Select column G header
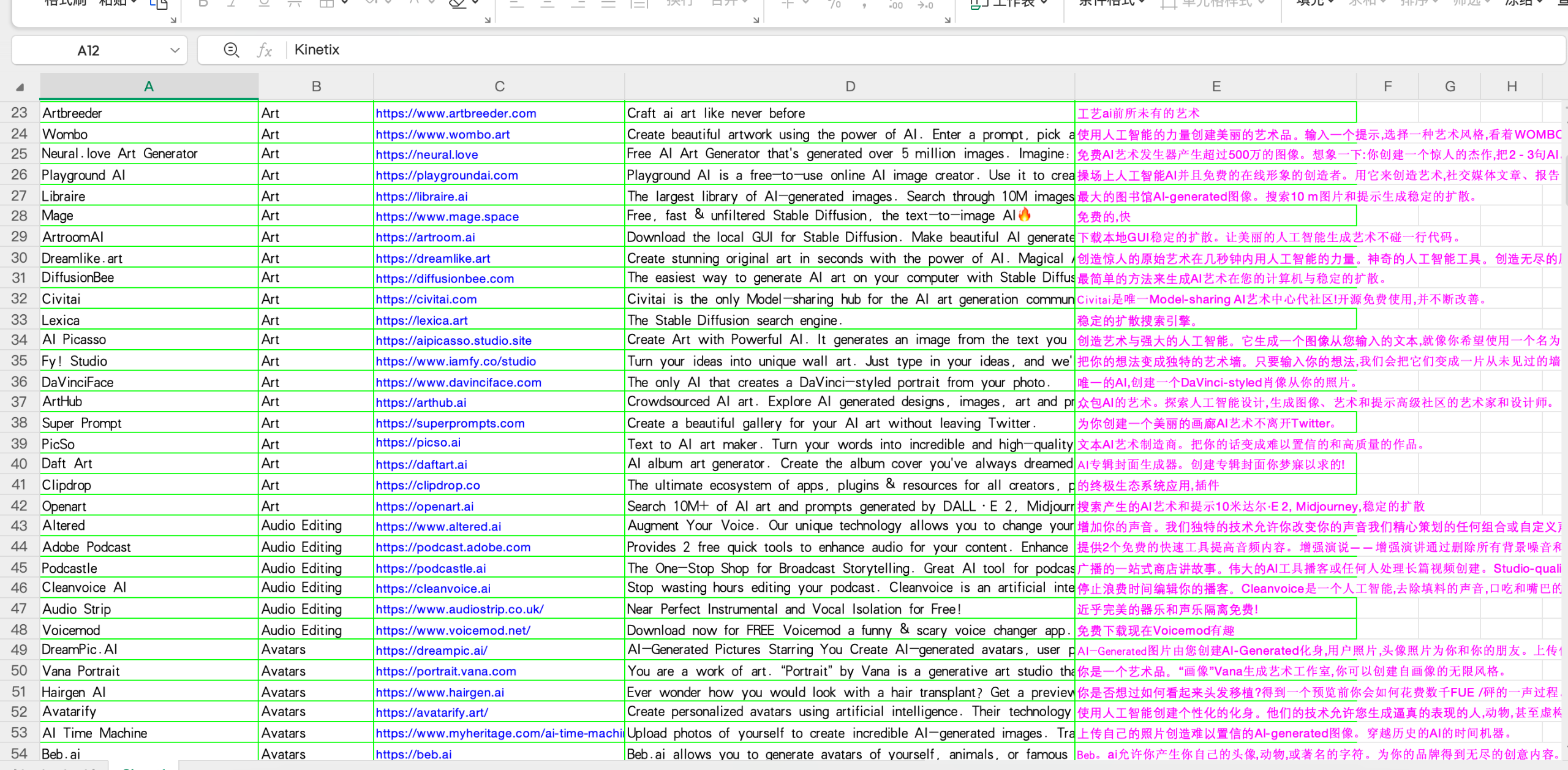The width and height of the screenshot is (1568, 770). point(1450,86)
